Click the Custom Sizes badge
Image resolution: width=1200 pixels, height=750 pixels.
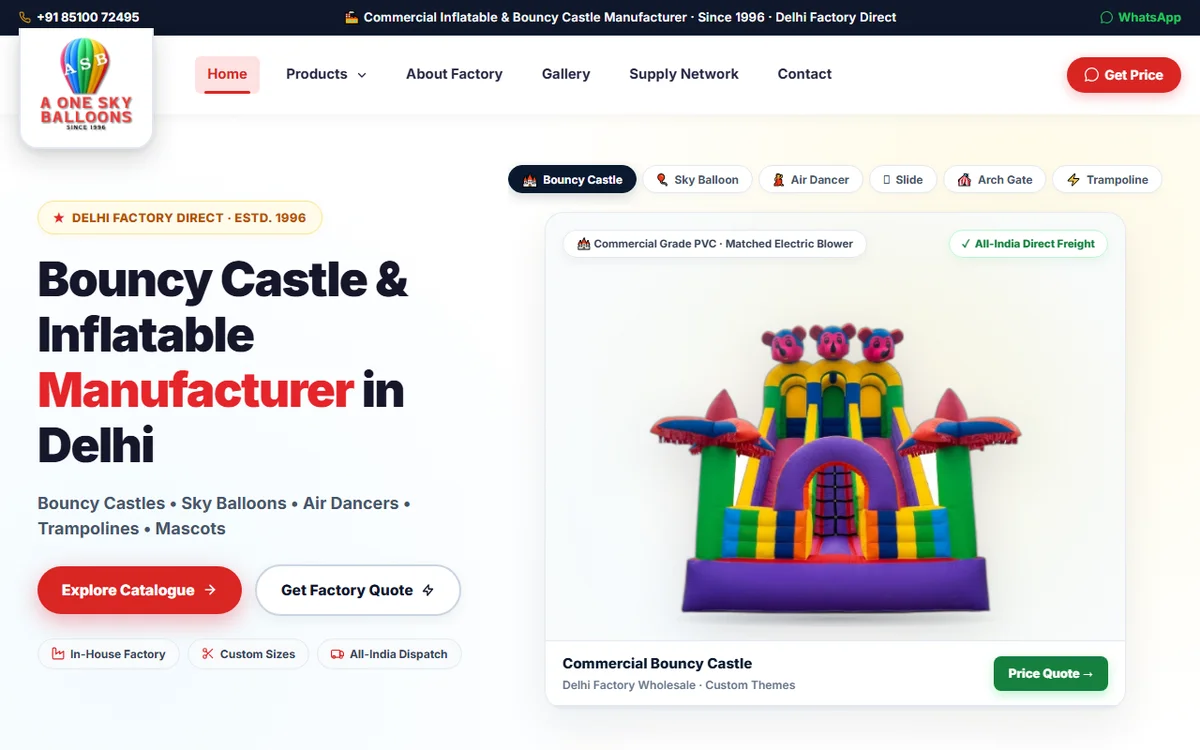coord(249,654)
